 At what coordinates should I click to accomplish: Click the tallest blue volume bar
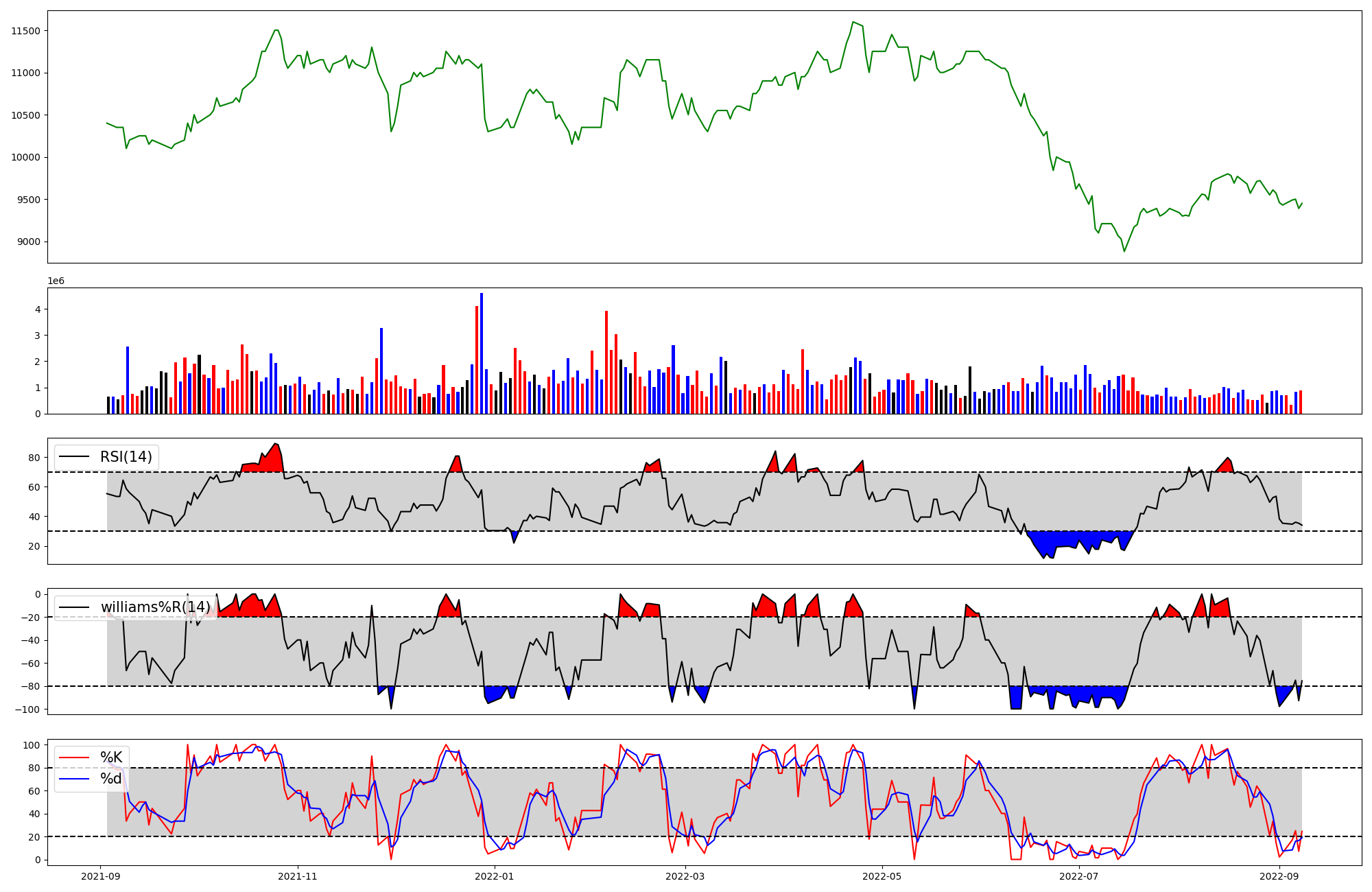(x=482, y=353)
